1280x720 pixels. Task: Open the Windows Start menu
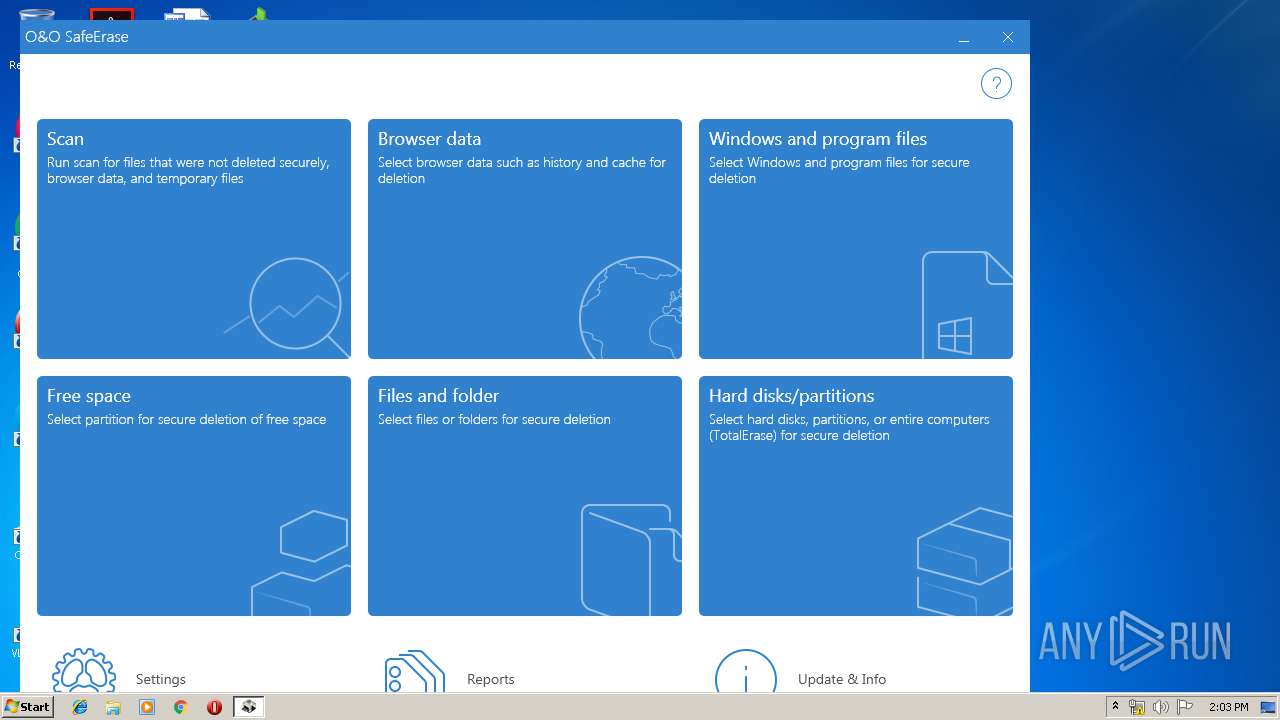point(27,707)
